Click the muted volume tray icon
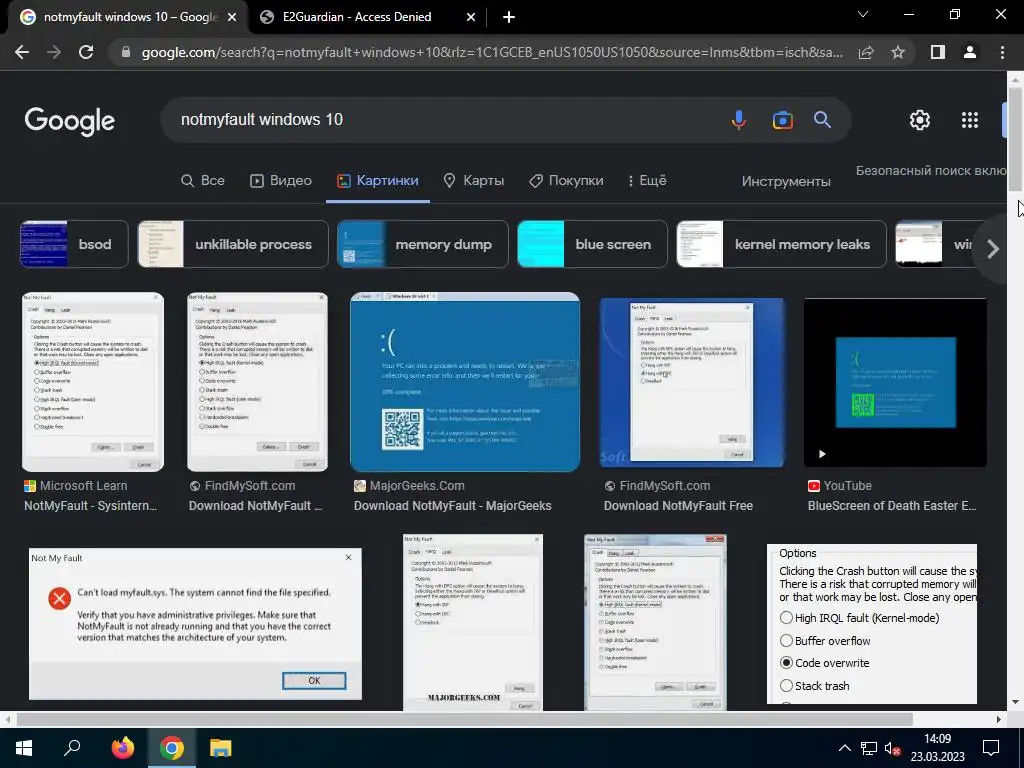Viewport: 1024px width, 768px height. (893, 748)
